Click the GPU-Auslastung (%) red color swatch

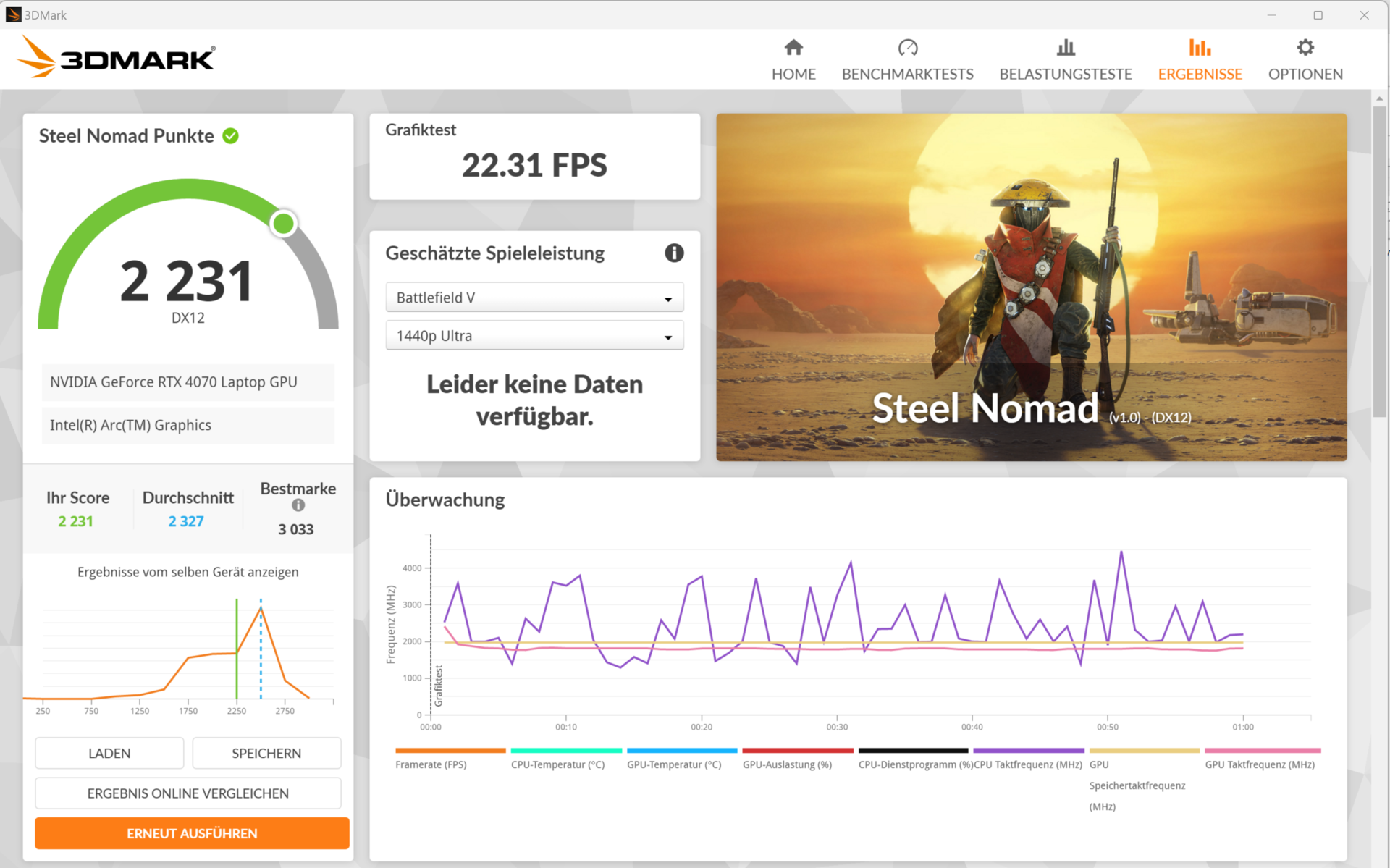pos(797,751)
